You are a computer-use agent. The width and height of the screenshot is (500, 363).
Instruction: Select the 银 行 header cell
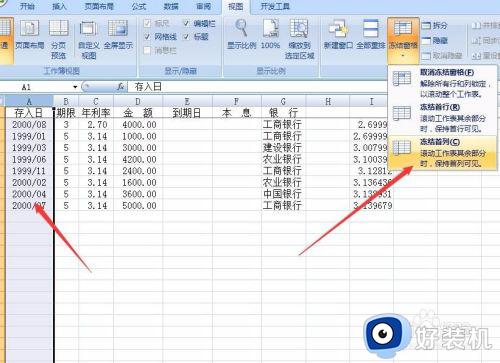point(283,113)
